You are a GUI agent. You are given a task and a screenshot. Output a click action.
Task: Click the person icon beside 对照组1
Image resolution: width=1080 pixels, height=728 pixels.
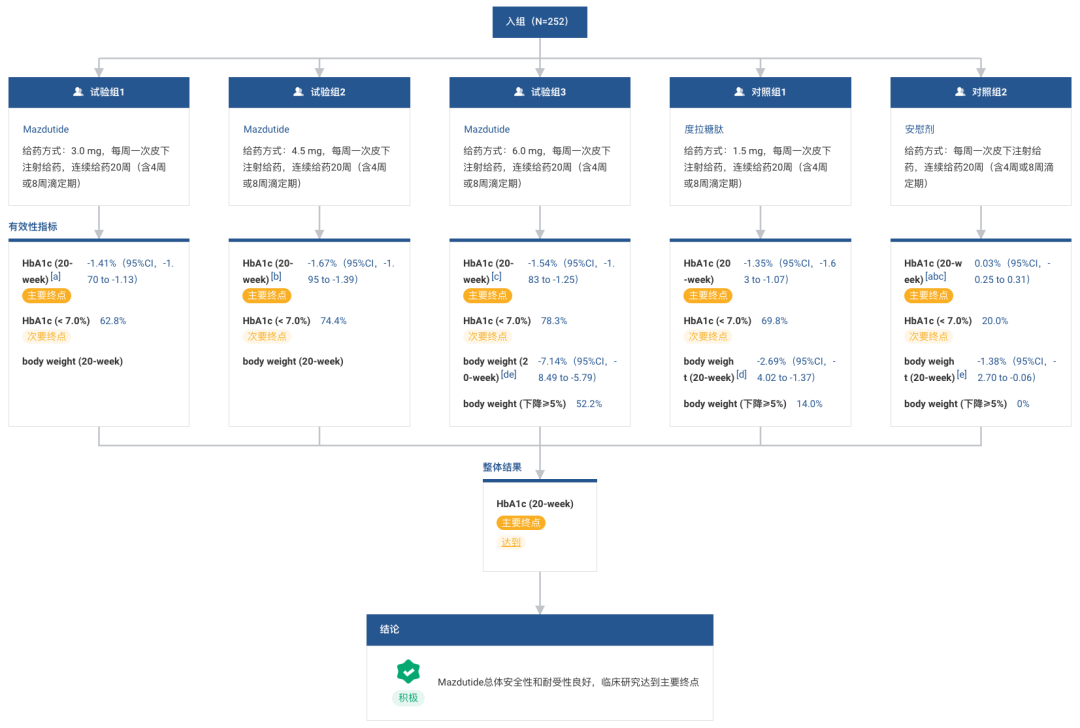(x=740, y=92)
